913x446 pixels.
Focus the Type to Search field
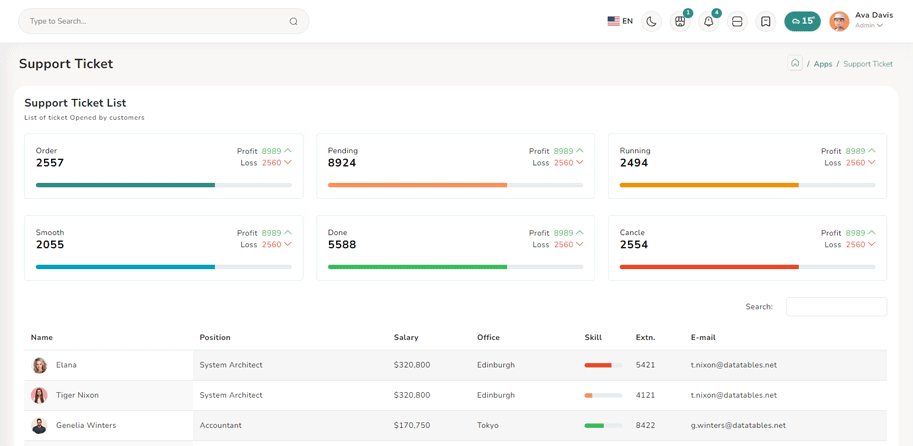(x=150, y=21)
